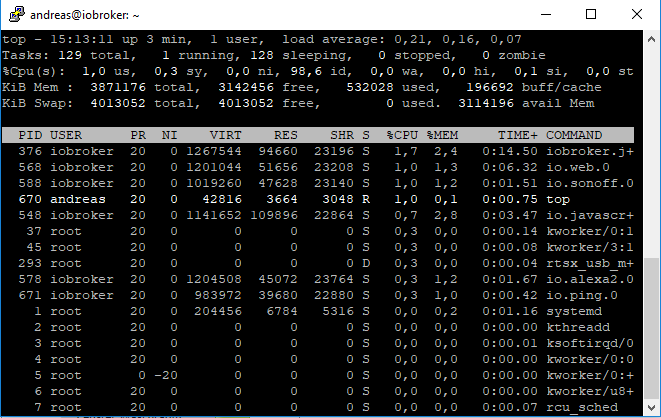Click the '128 sleeping' tasks count
Screen dimensions: 661x418
tap(298, 56)
